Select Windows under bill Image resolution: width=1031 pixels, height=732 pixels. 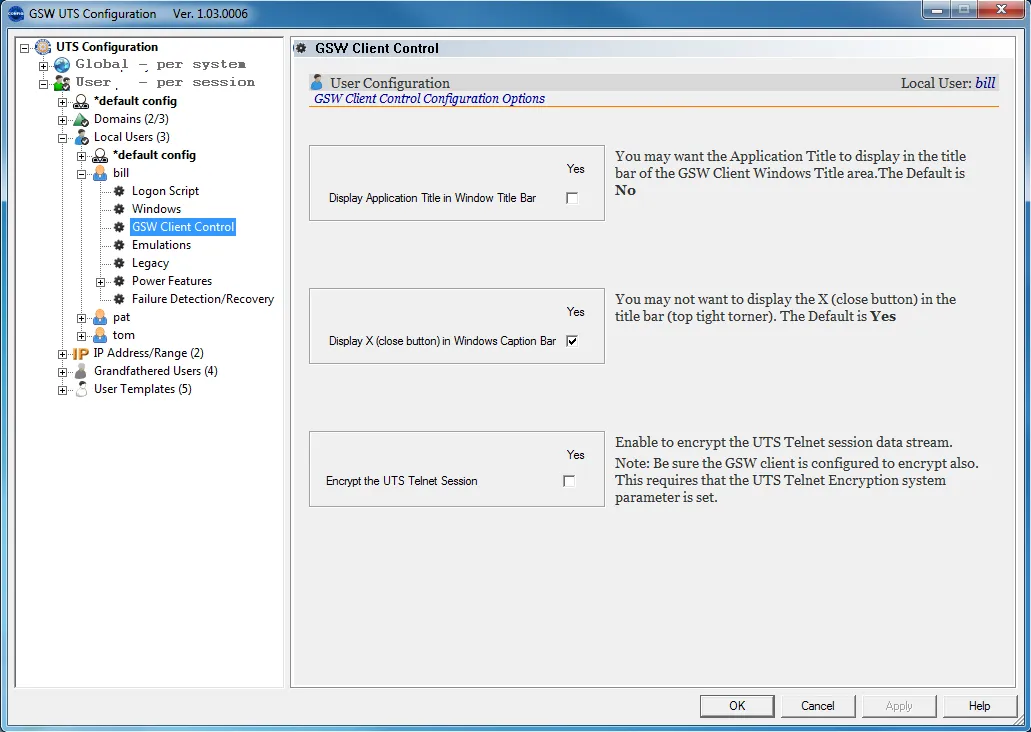[156, 208]
